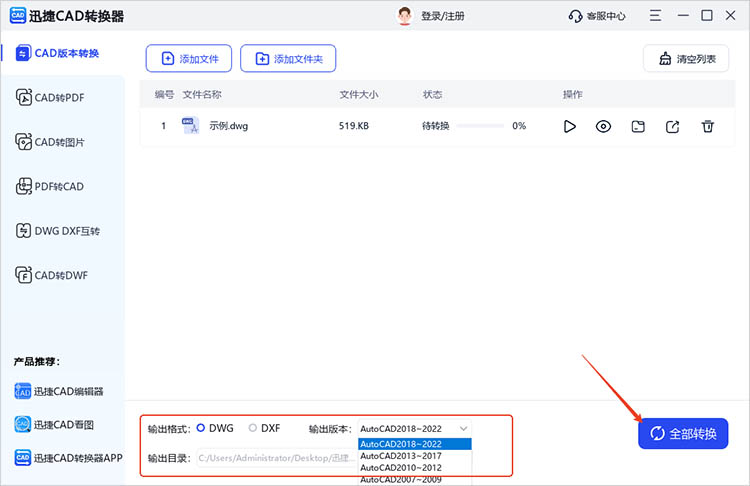Open 客服中心 support center
750x486 pixels.
(x=606, y=16)
